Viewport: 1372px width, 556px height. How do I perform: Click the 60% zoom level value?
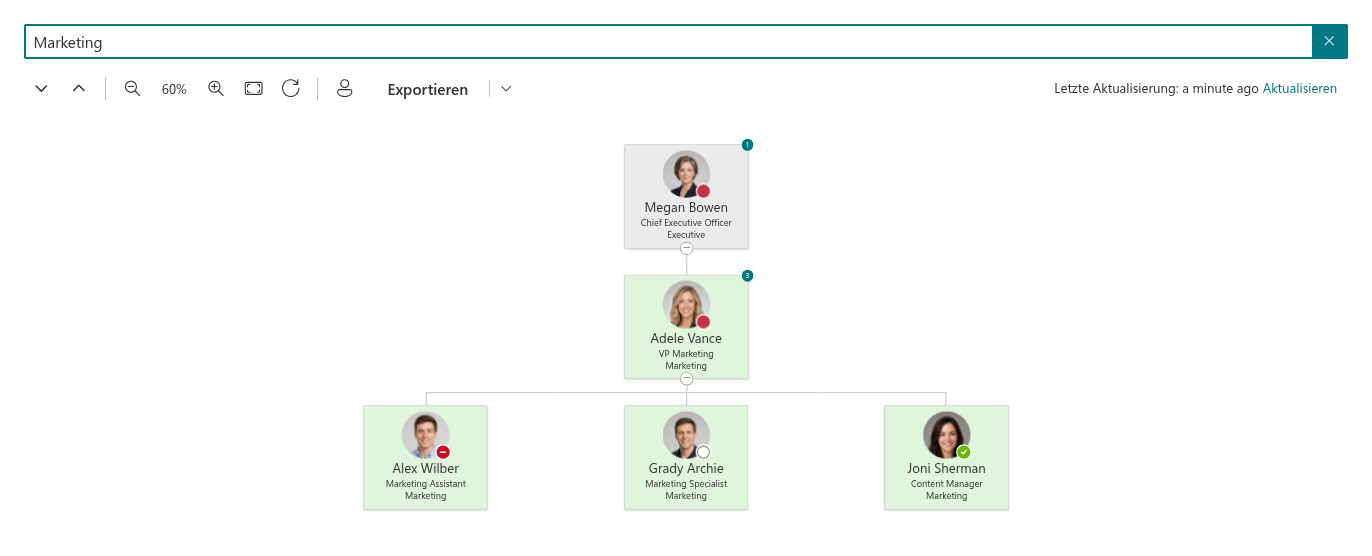[x=174, y=89]
